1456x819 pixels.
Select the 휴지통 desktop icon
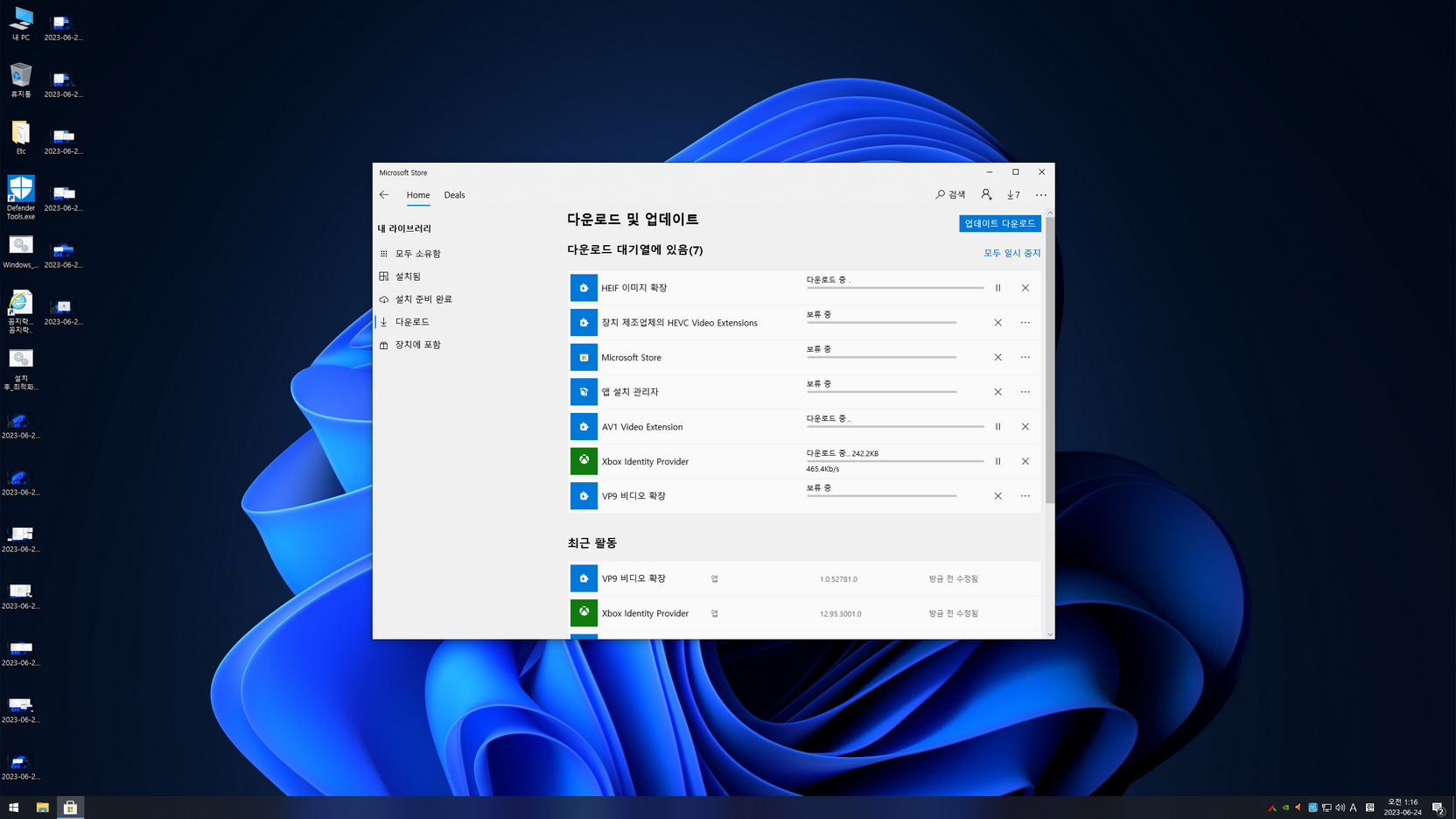pyautogui.click(x=21, y=80)
